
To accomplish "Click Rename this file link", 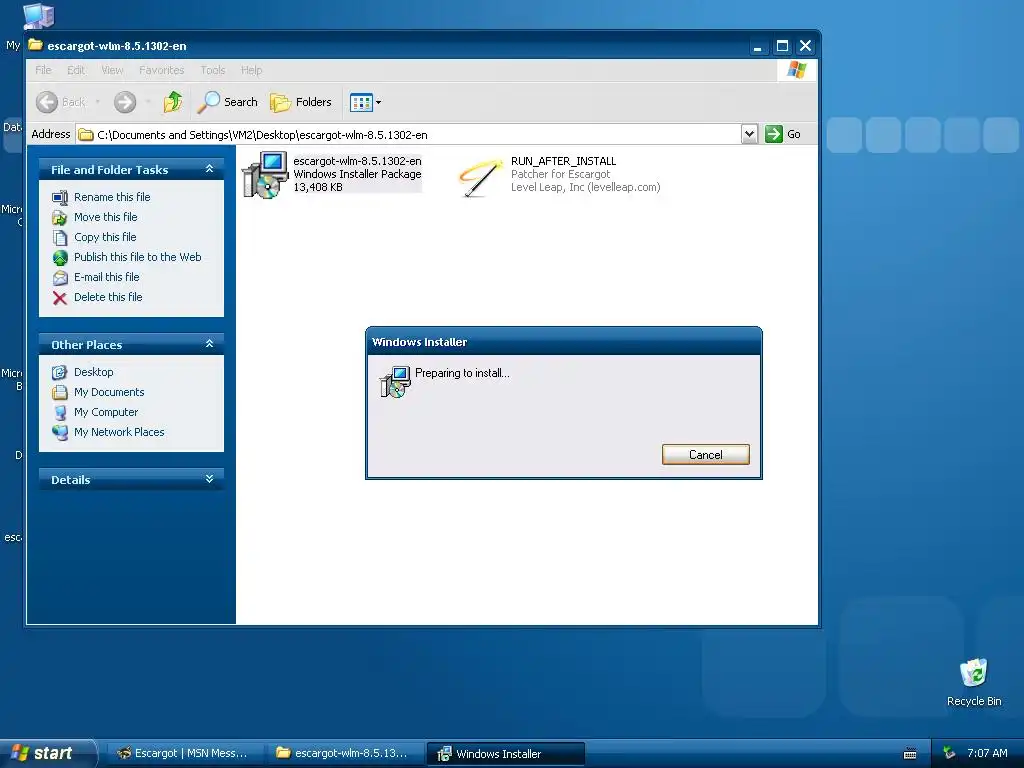I will point(112,197).
